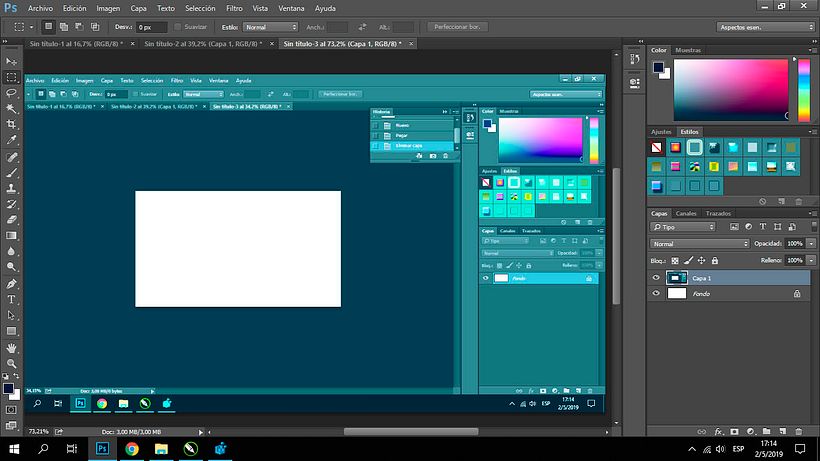Open the Archivo menu
Viewport: 820px width, 461px height.
40,8
